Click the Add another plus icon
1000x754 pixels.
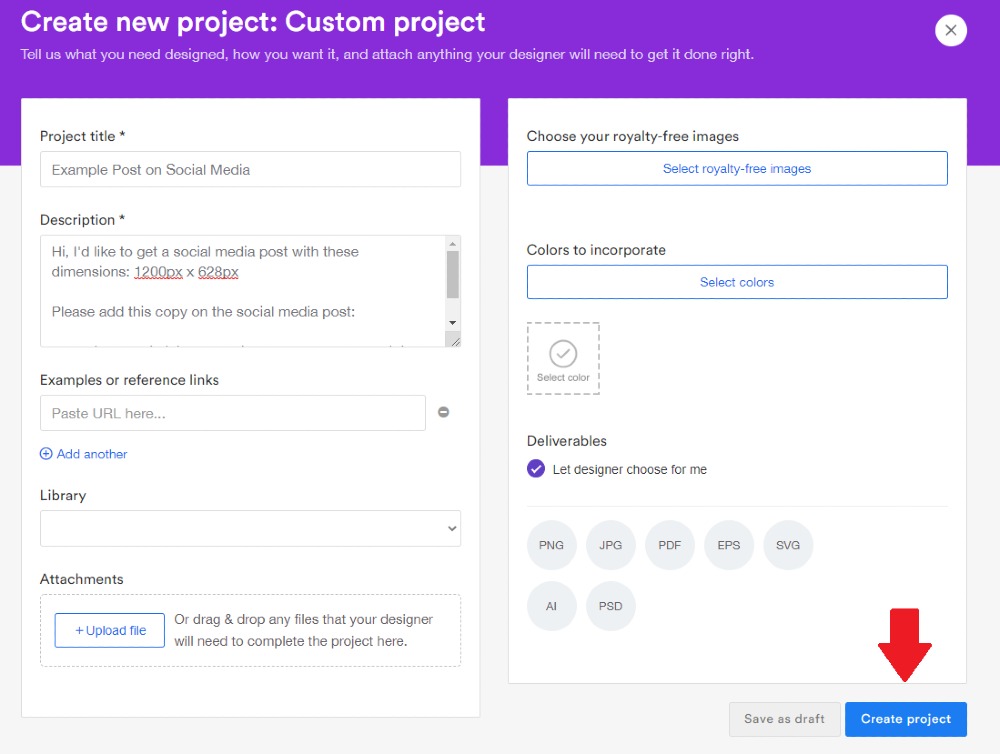tap(46, 454)
